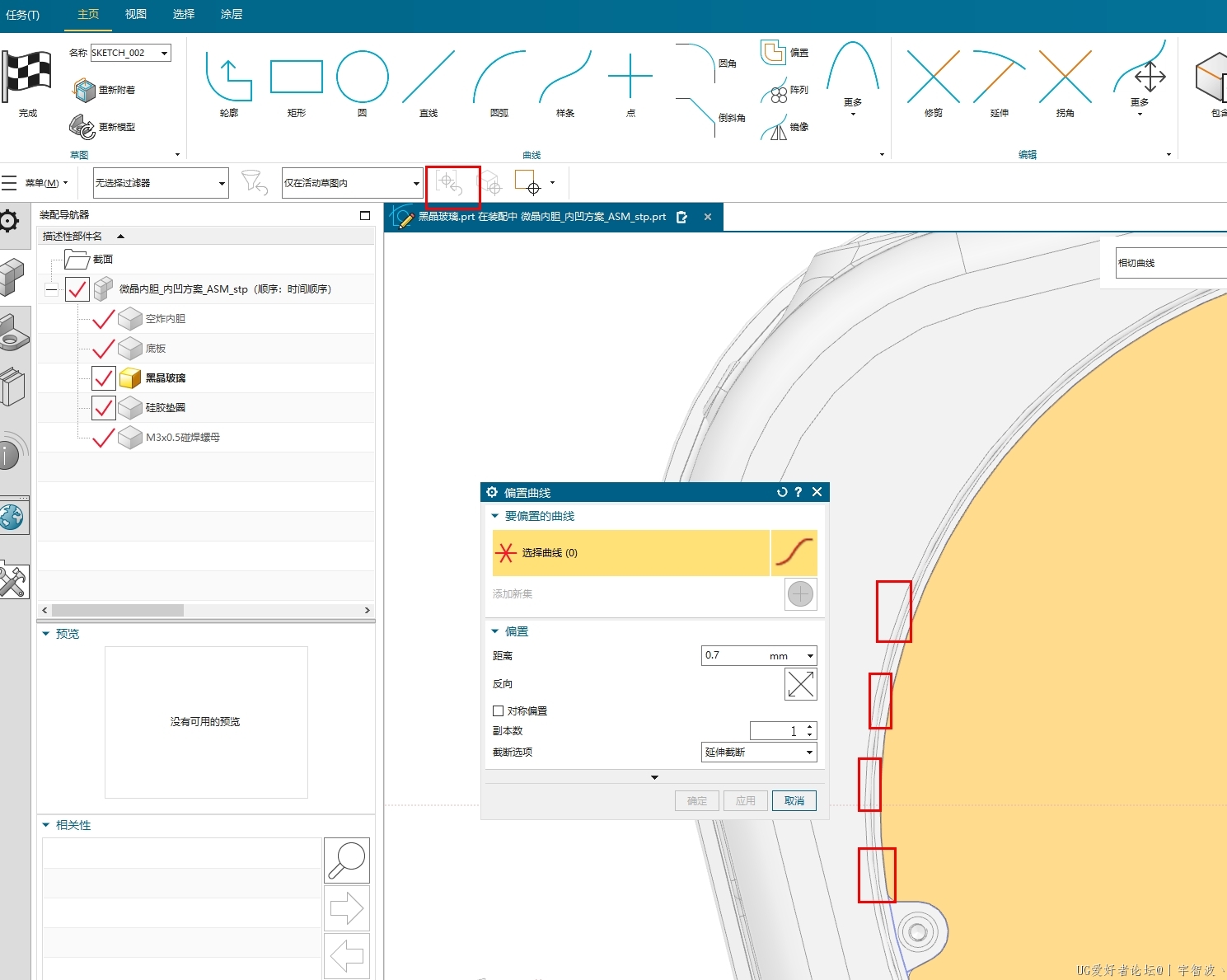Click the Cancel button in dialog
The height and width of the screenshot is (980, 1227).
(x=794, y=801)
